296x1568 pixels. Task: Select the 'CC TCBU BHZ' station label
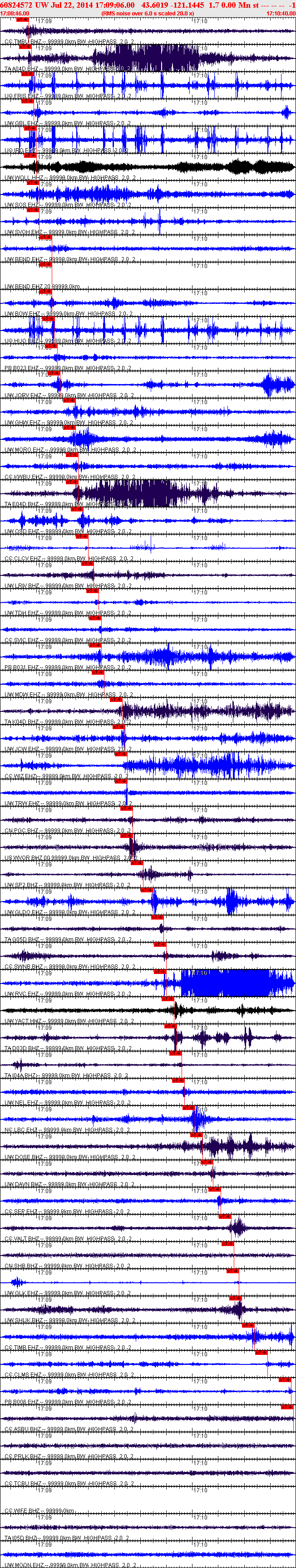point(23,1483)
